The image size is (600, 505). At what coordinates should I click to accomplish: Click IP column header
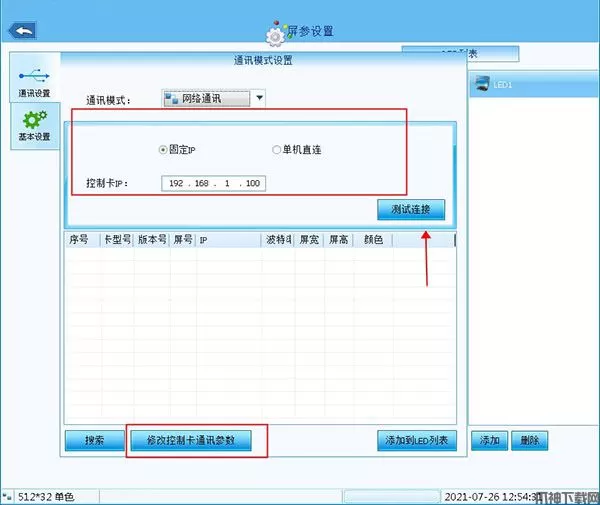(228, 240)
